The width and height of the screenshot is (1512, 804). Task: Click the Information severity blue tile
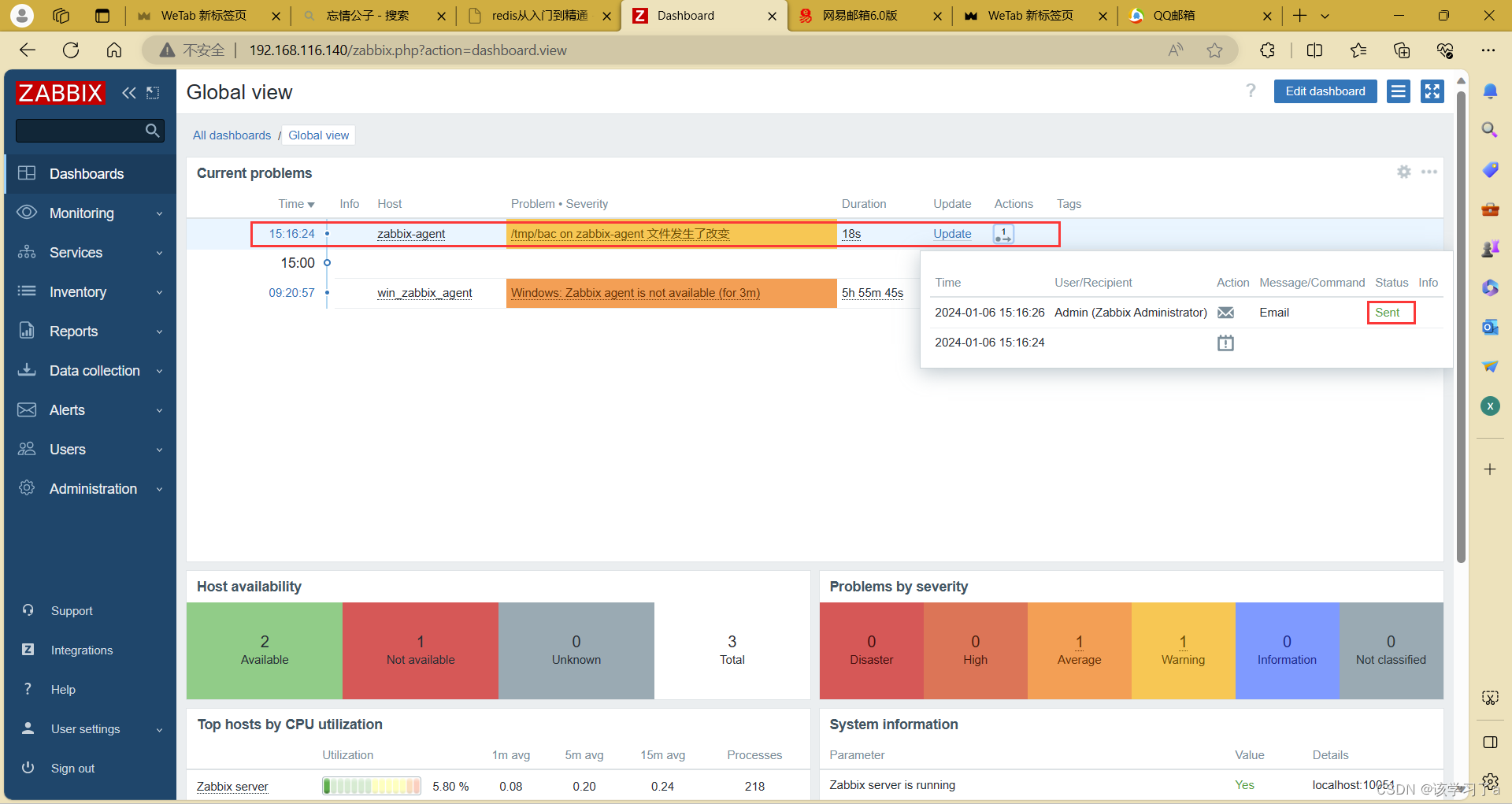point(1287,650)
